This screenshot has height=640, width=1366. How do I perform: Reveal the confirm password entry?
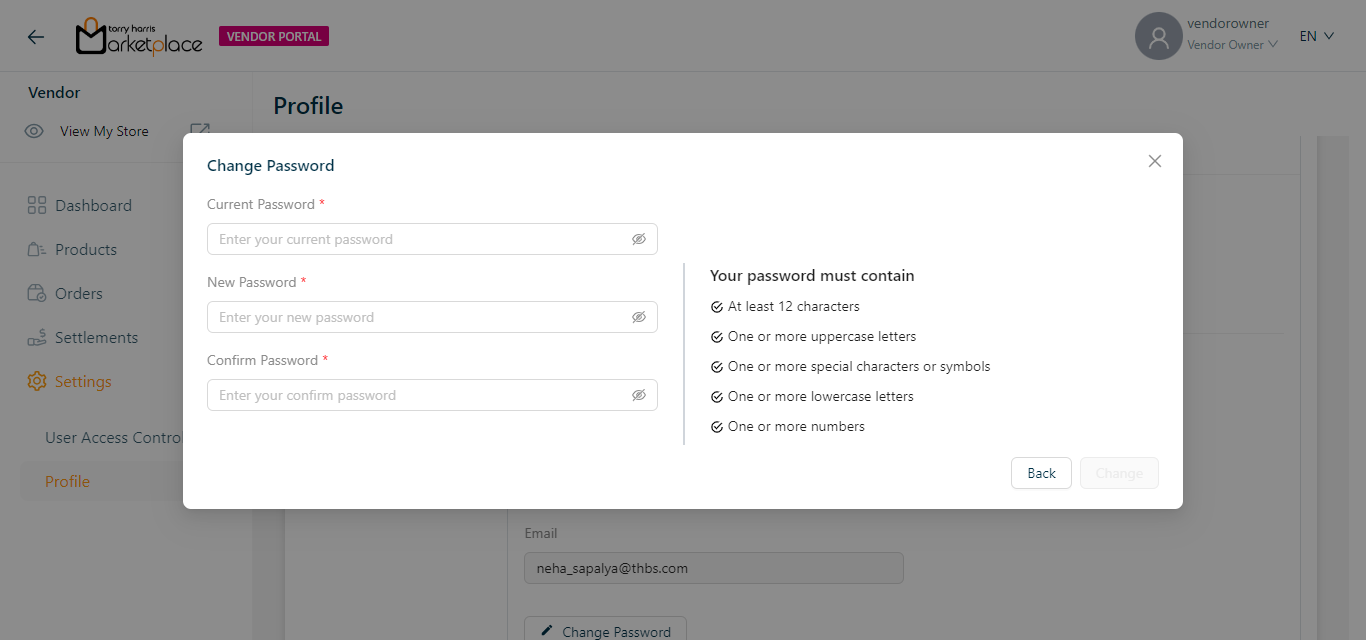[639, 395]
